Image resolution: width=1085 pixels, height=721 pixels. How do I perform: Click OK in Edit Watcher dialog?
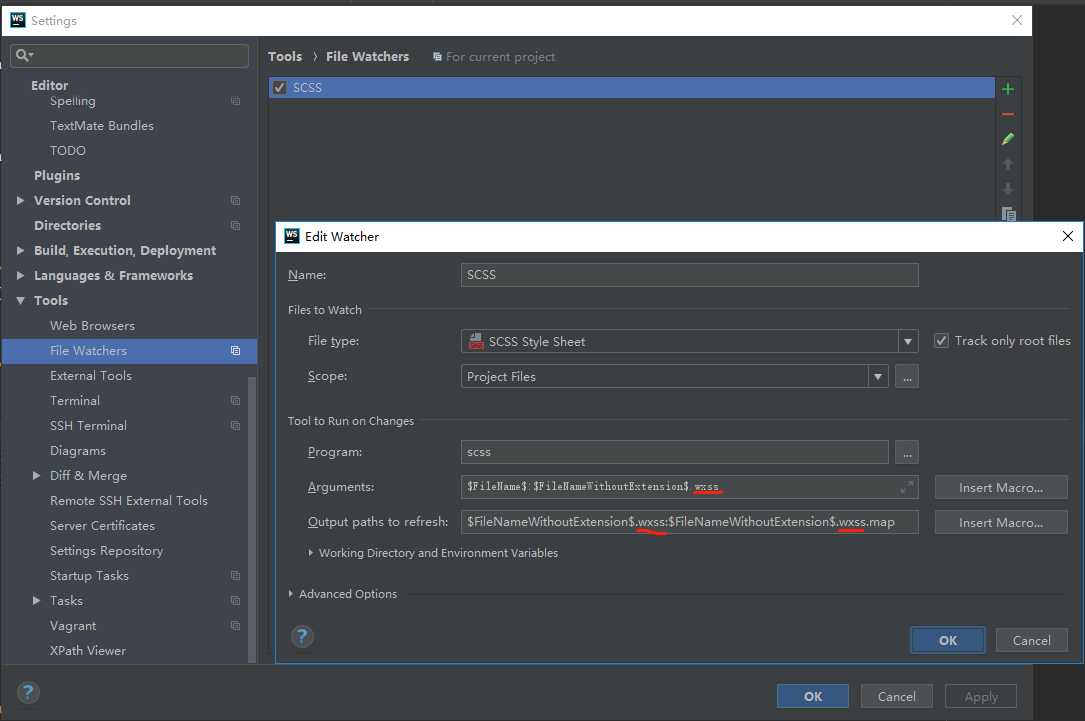pos(947,640)
